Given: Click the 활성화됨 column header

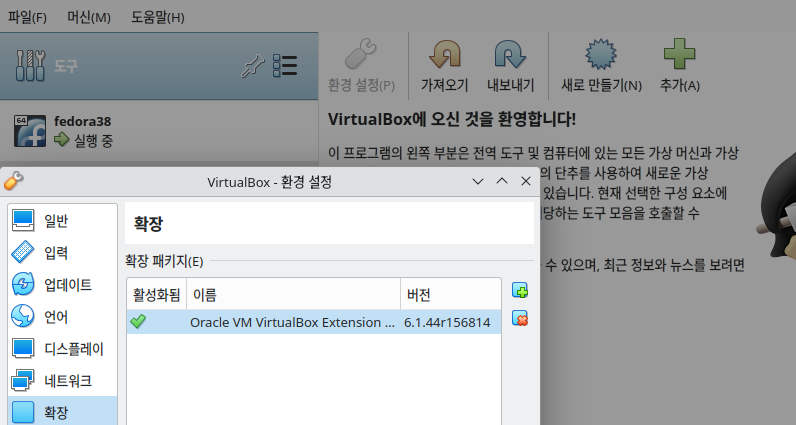Looking at the screenshot, I should [156, 295].
